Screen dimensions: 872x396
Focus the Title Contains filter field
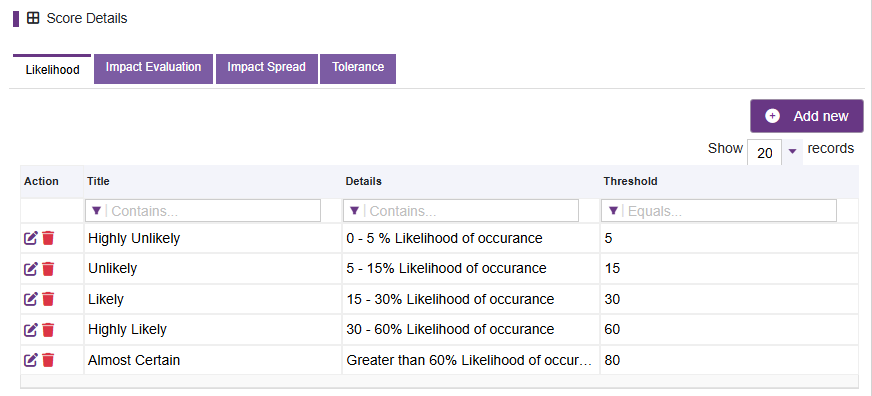coord(203,211)
